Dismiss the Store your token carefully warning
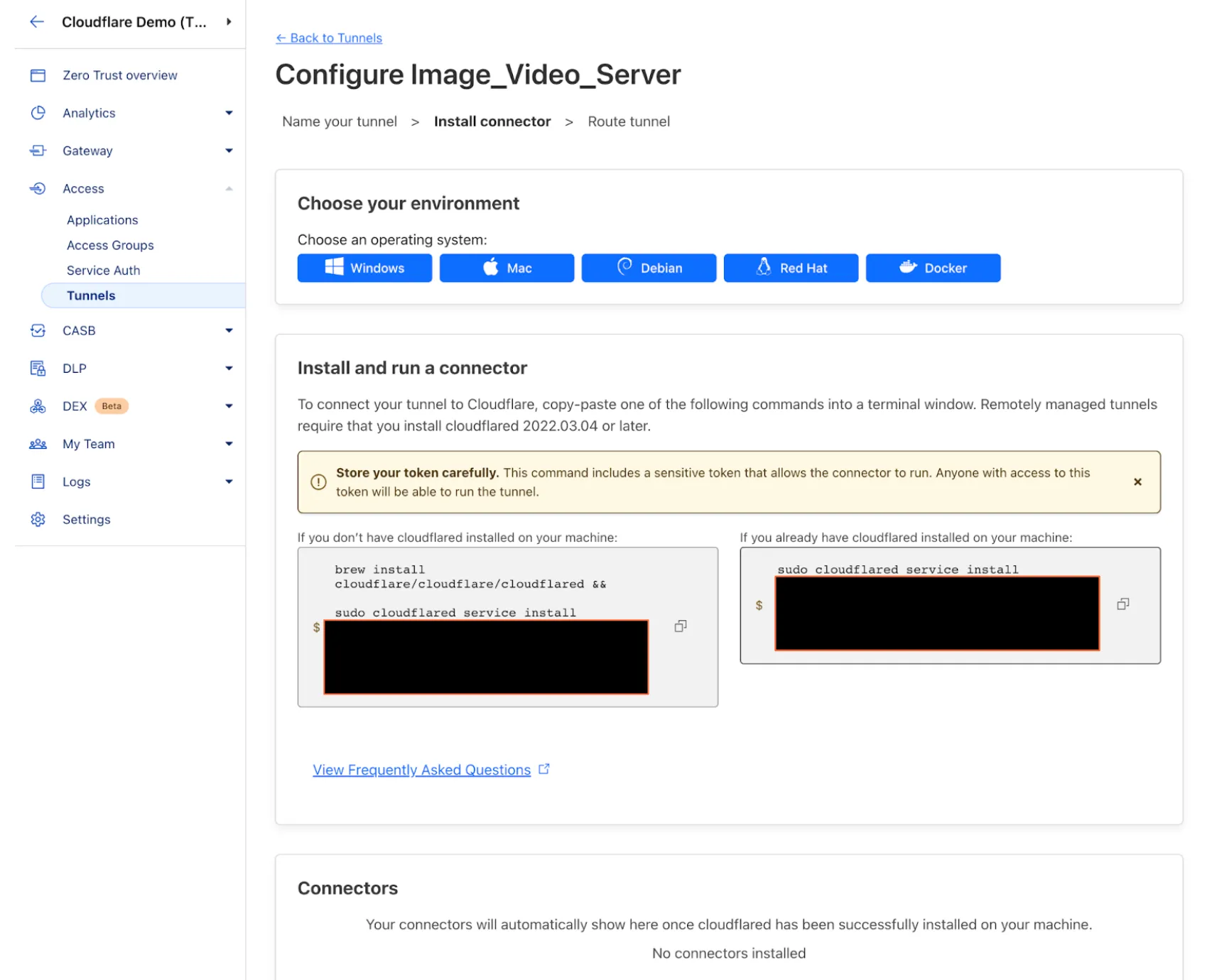Image resolution: width=1212 pixels, height=980 pixels. point(1137,481)
